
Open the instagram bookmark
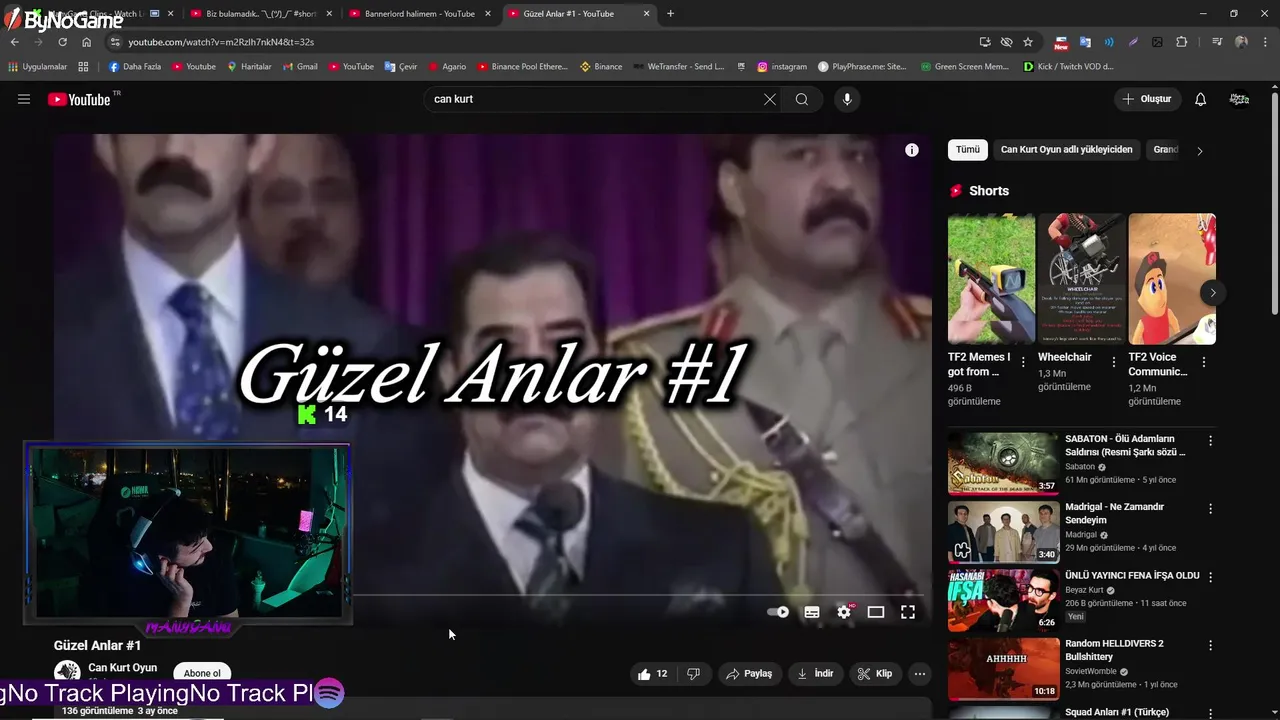coord(782,67)
